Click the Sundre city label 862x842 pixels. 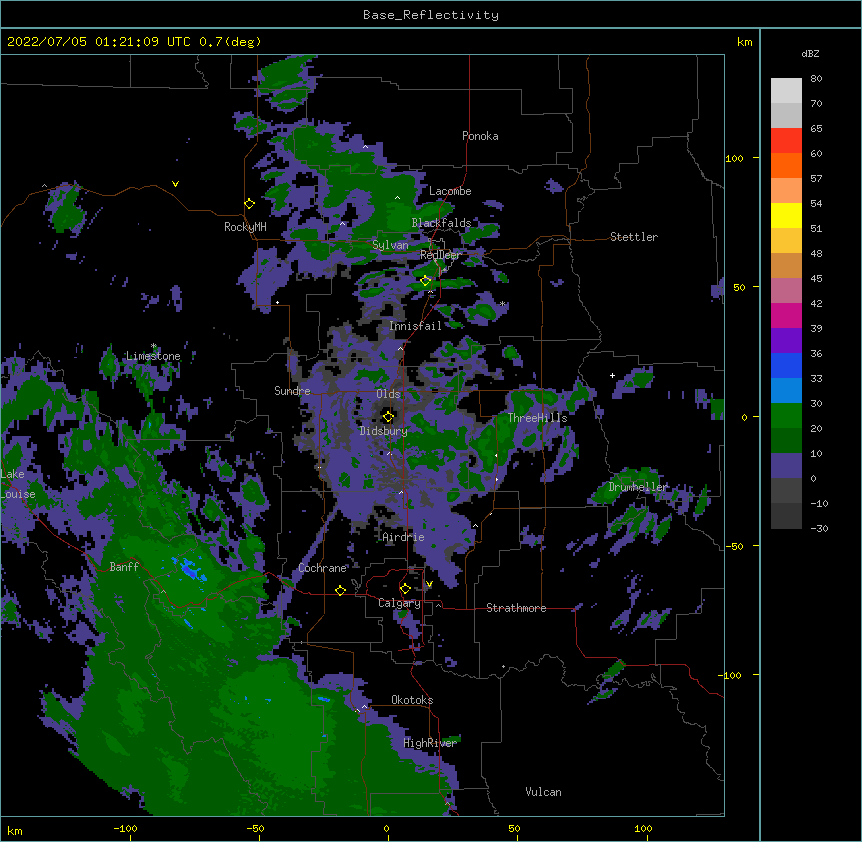coord(292,391)
